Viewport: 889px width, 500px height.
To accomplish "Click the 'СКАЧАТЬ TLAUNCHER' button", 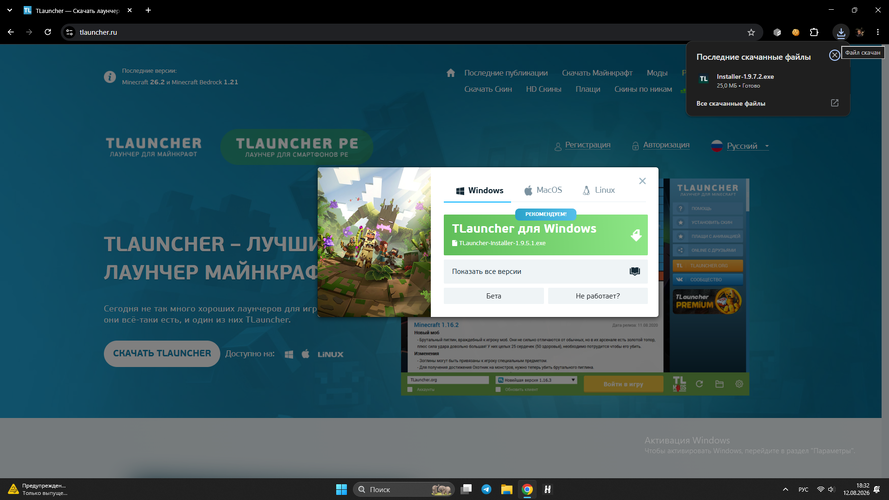I will (162, 353).
